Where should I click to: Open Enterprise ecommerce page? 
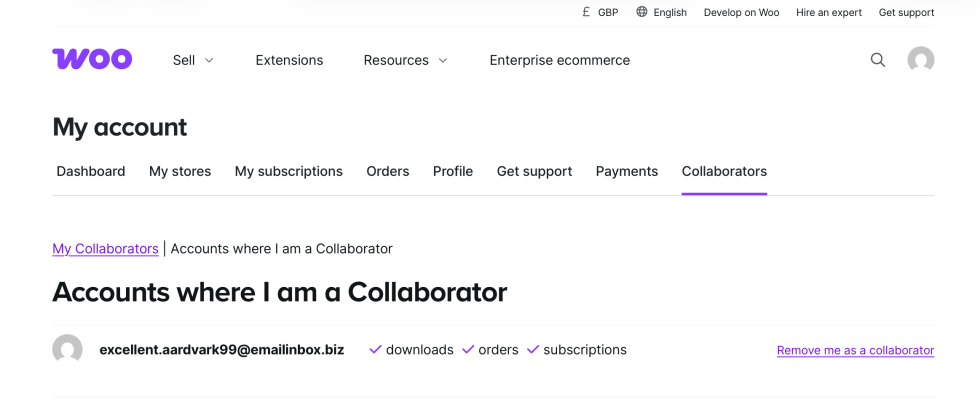560,60
